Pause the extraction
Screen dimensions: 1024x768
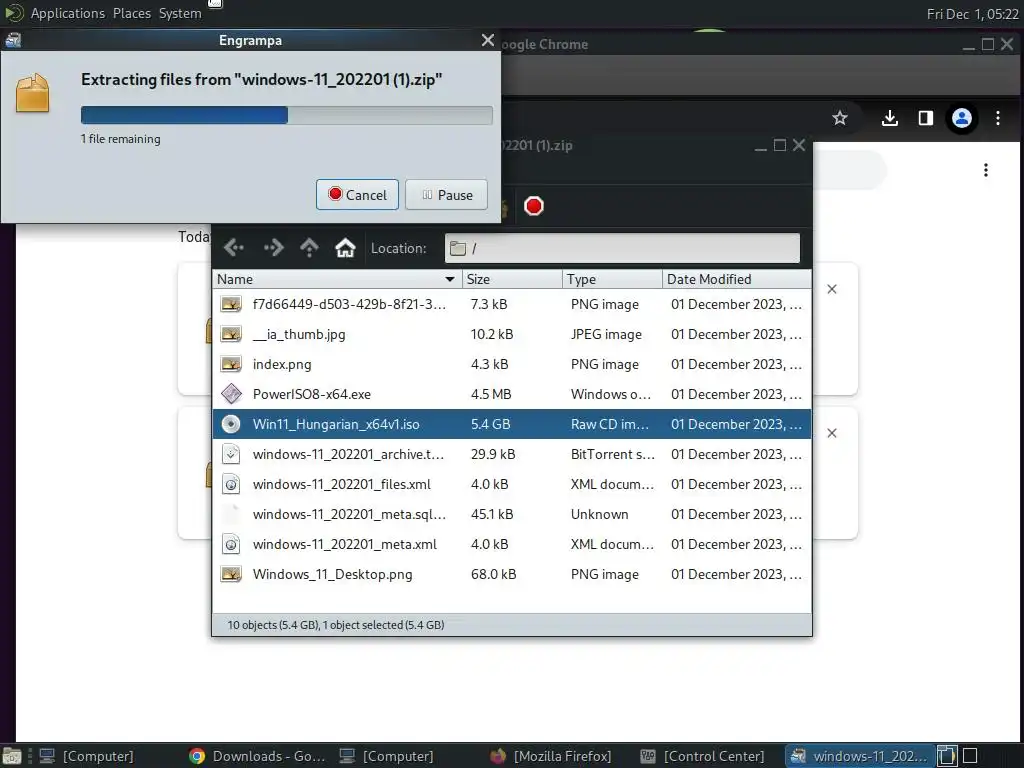tap(447, 195)
